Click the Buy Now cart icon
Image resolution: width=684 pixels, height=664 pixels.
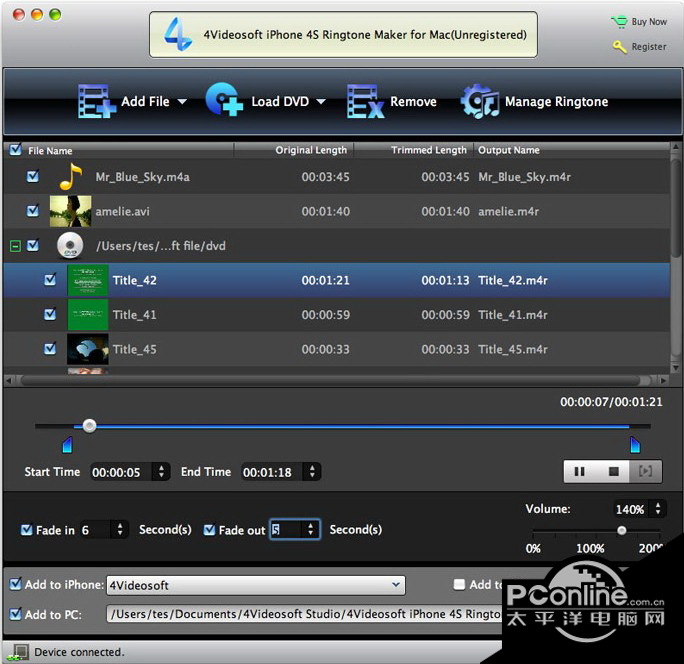point(619,22)
